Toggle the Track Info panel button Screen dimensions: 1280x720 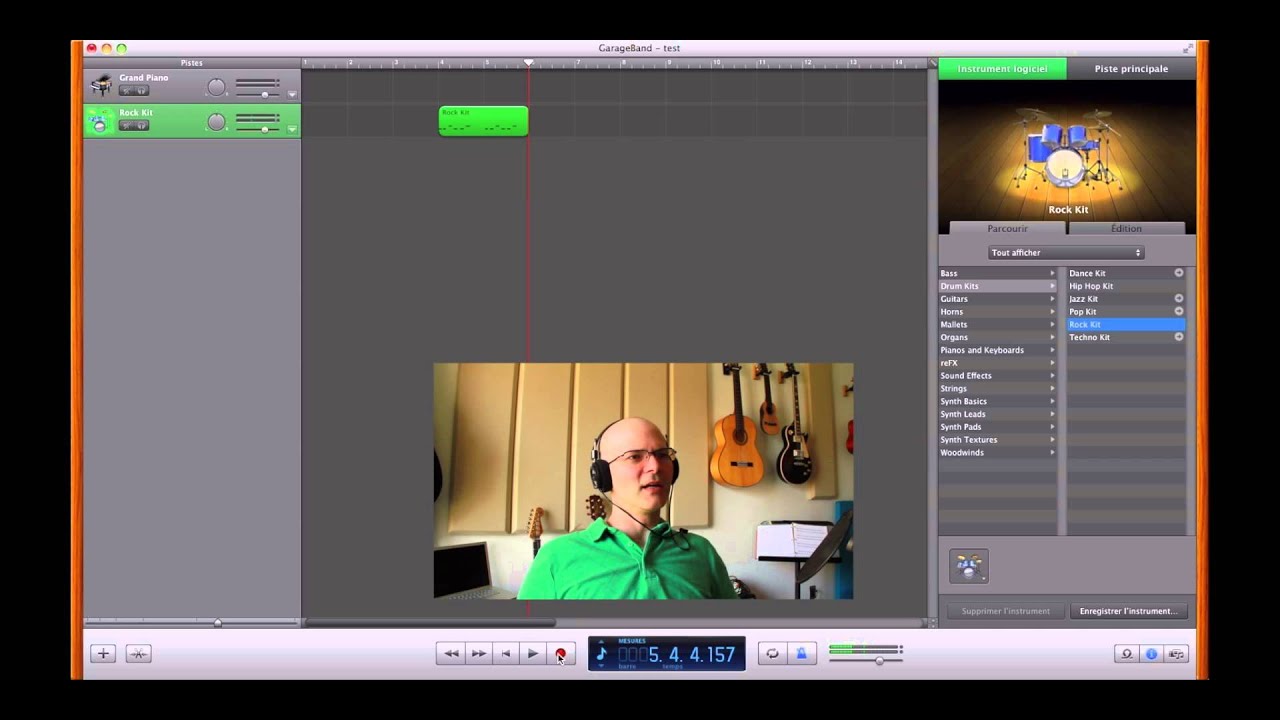click(x=1151, y=653)
